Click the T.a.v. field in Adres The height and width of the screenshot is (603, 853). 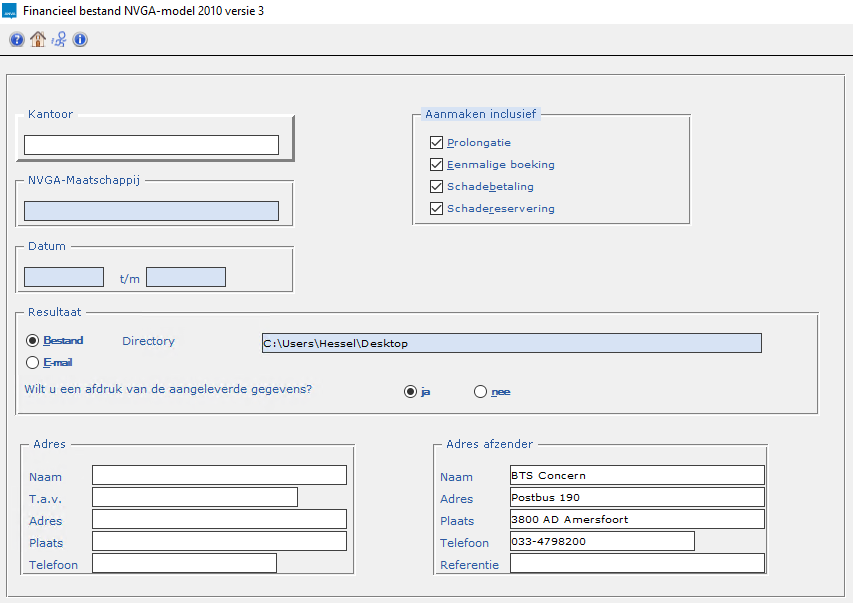pos(195,497)
